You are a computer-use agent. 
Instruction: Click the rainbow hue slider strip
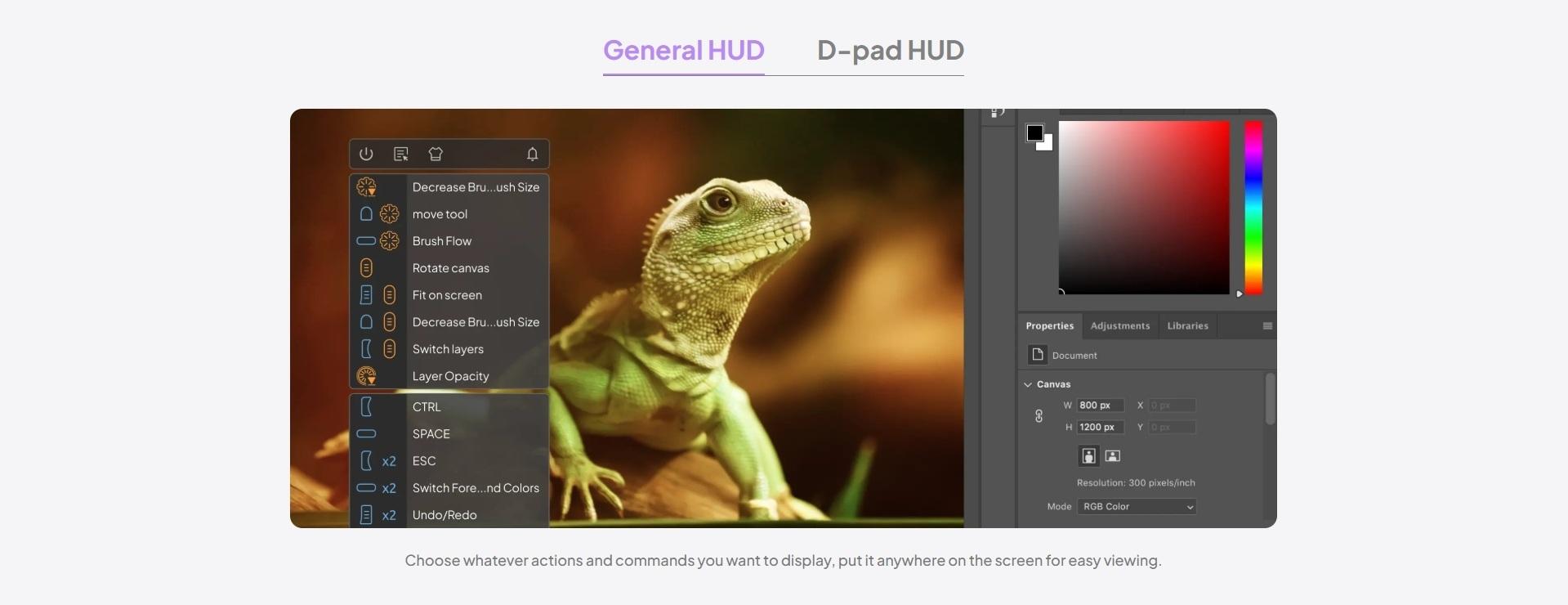1253,208
